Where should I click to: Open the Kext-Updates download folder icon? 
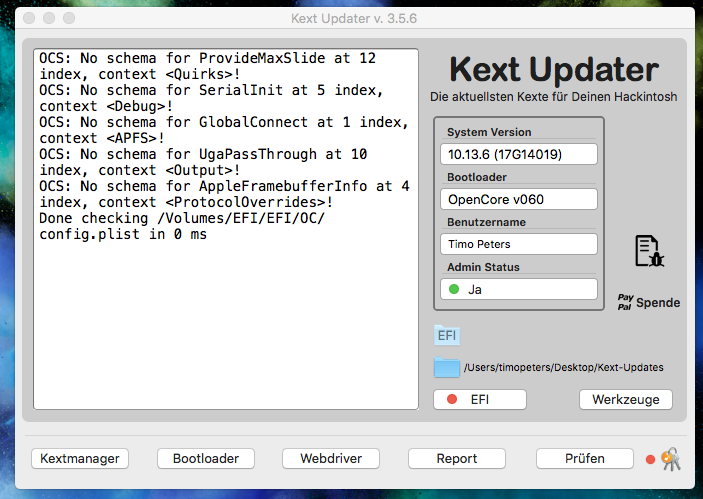[447, 367]
